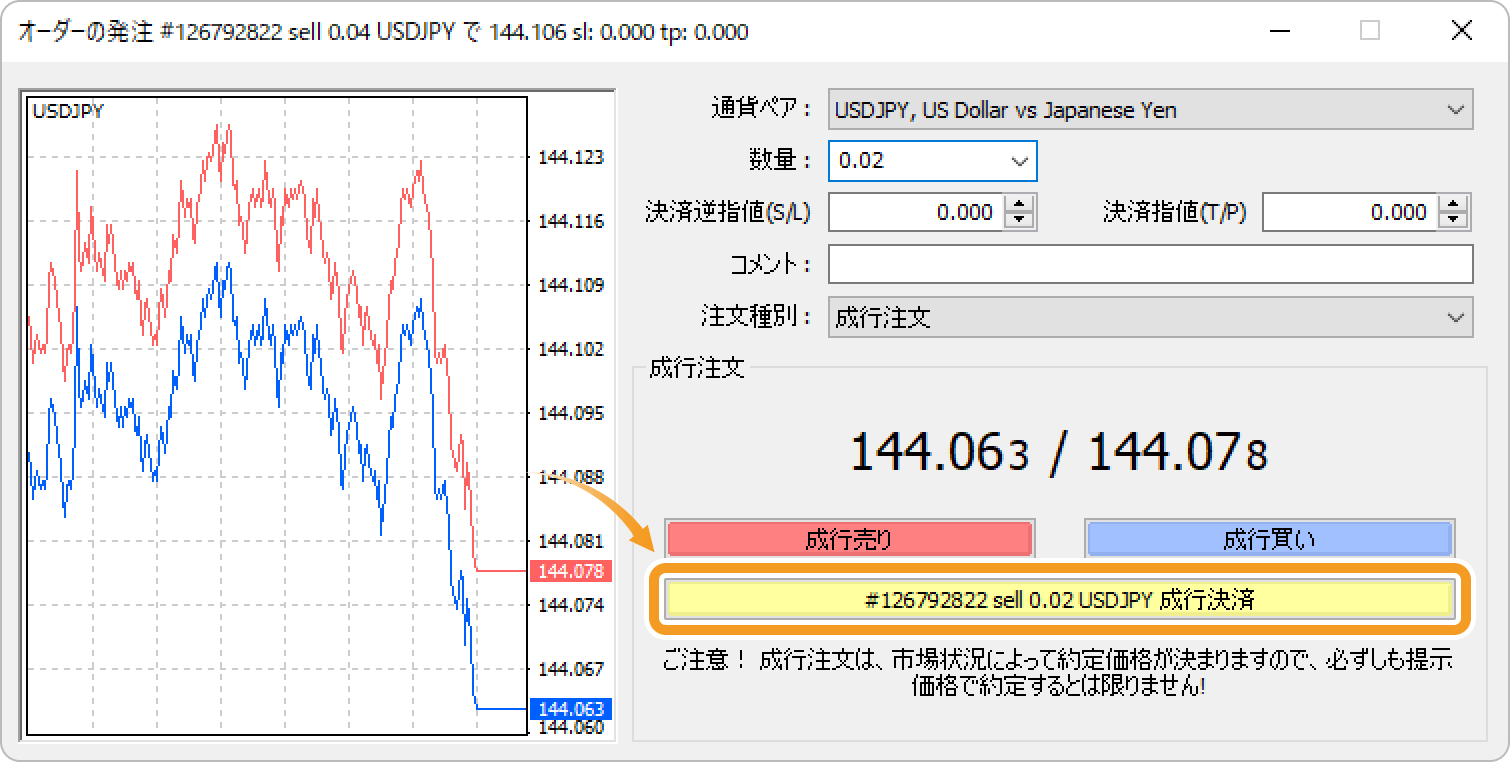Viewport: 1510px width, 762px height.
Task: Click inside the T/P value field
Action: coord(1350,212)
